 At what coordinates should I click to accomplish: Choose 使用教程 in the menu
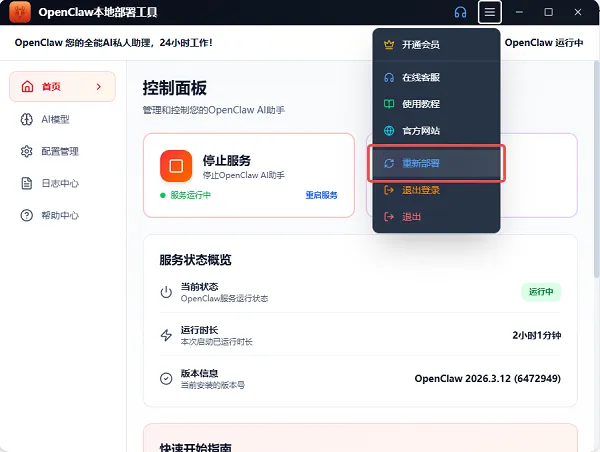436,104
